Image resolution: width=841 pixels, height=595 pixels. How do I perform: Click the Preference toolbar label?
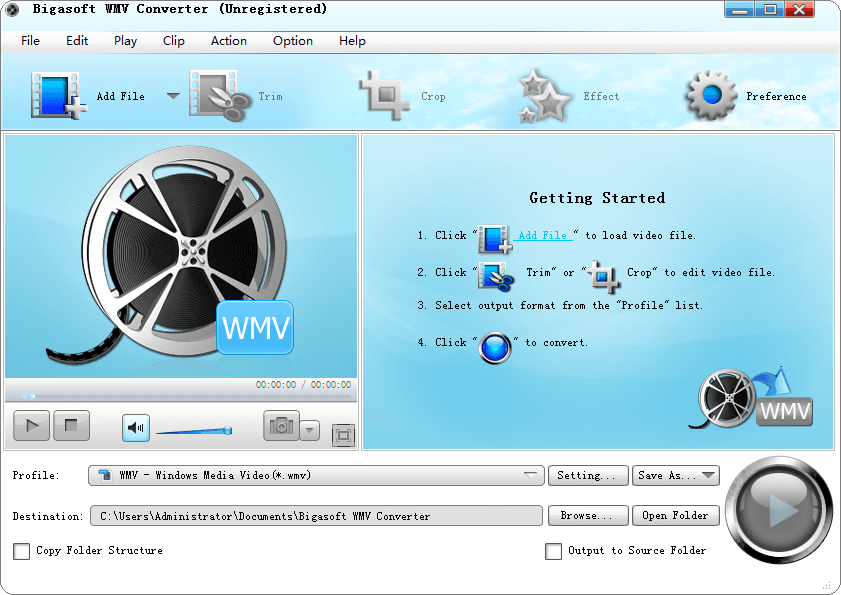pos(776,97)
